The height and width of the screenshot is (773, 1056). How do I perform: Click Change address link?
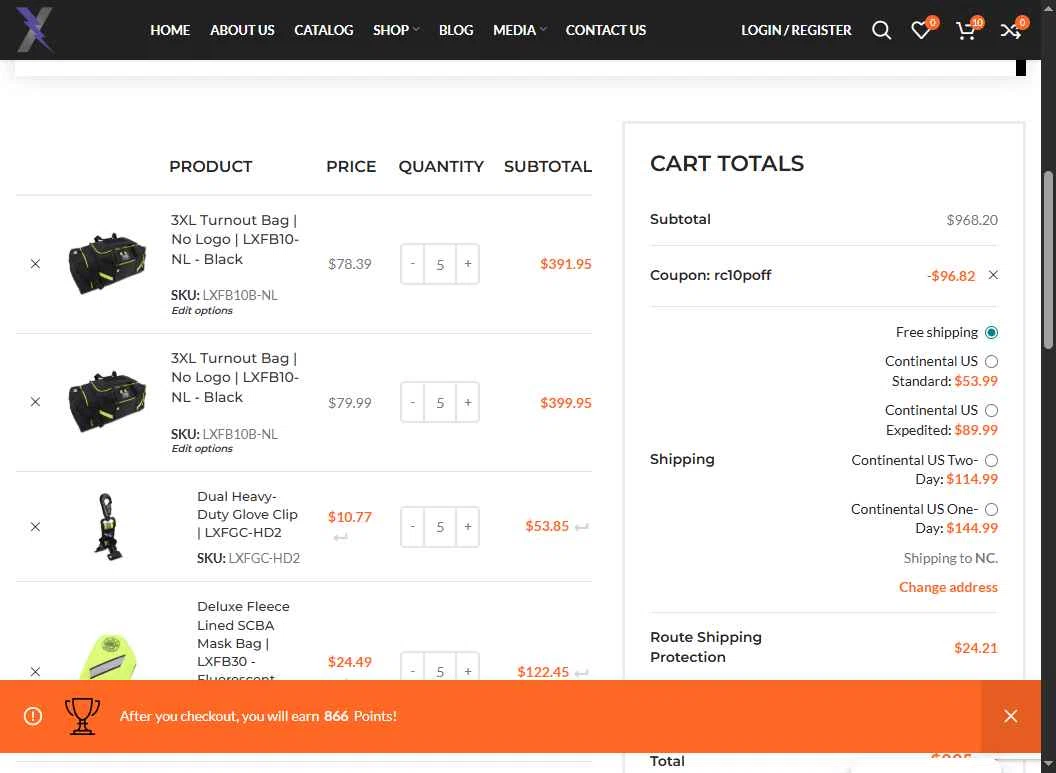948,587
